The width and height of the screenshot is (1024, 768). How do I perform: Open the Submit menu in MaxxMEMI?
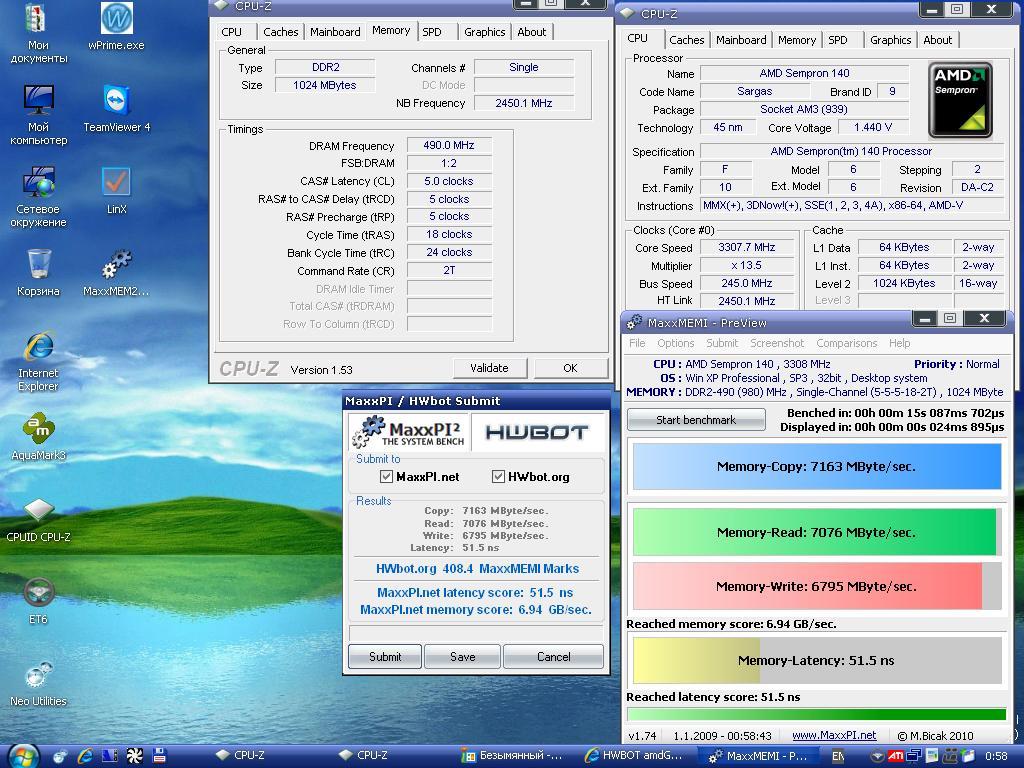722,343
